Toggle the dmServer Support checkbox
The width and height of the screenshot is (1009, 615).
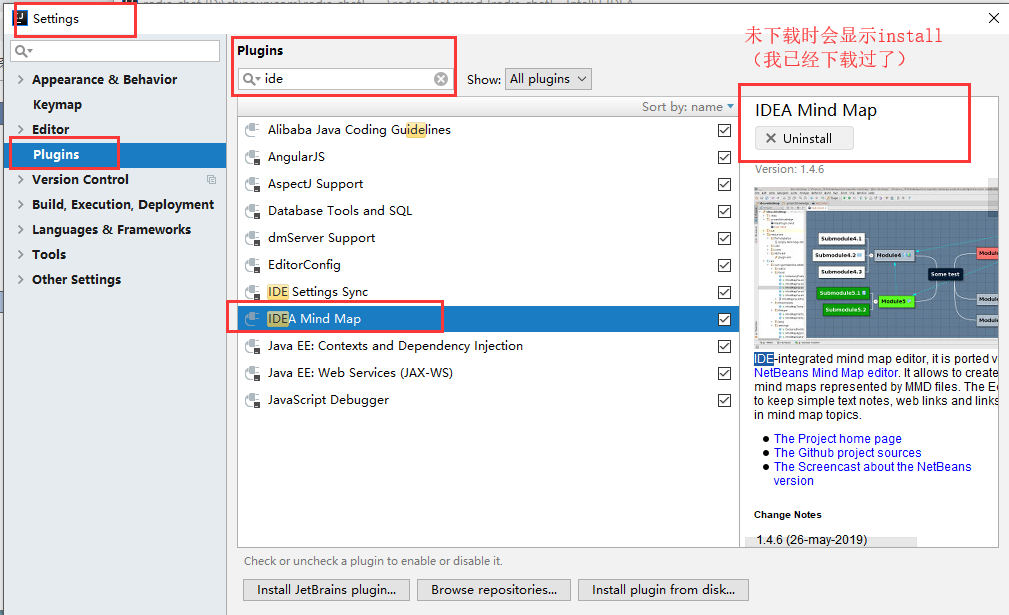tap(725, 239)
